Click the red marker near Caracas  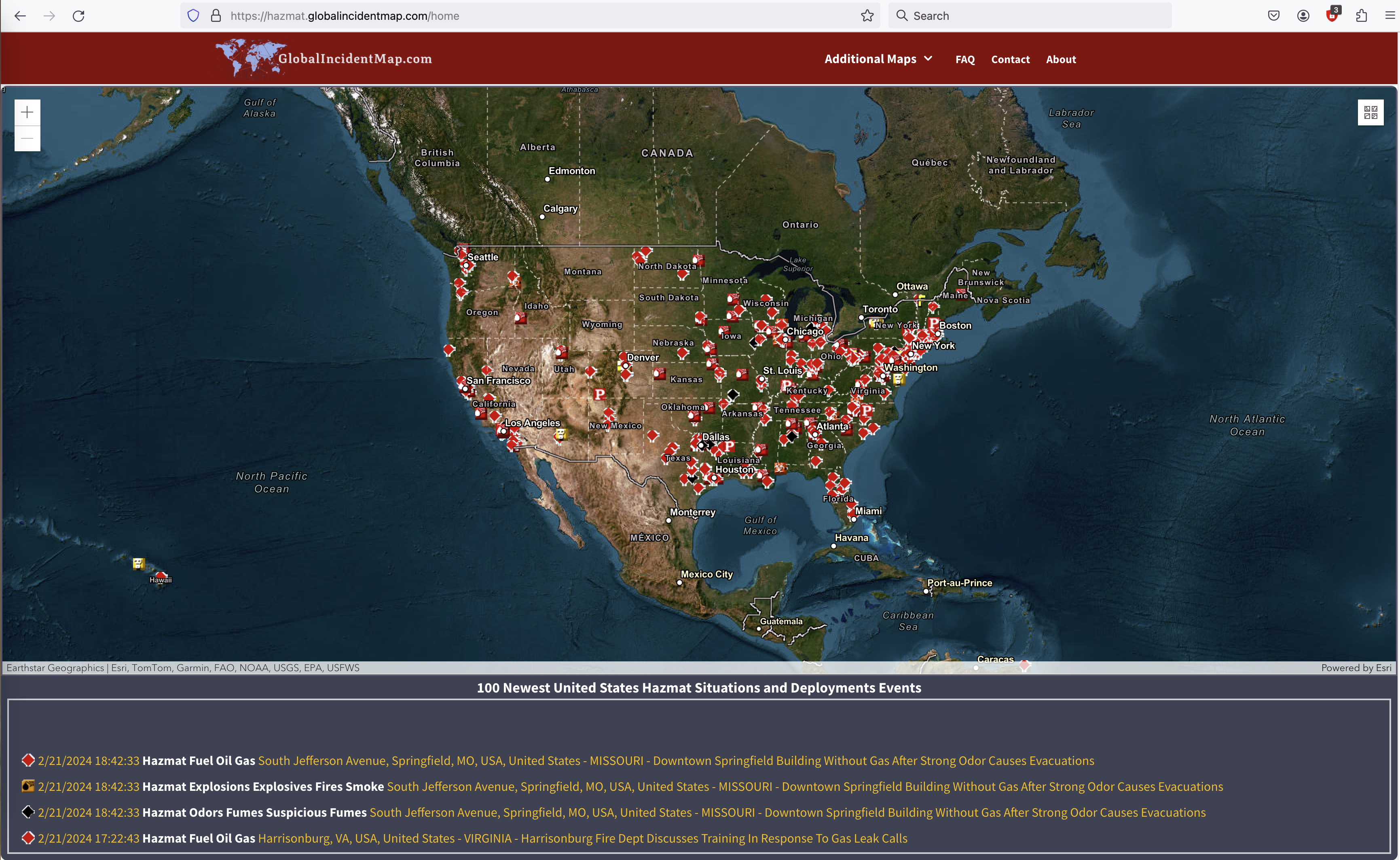pos(1024,665)
